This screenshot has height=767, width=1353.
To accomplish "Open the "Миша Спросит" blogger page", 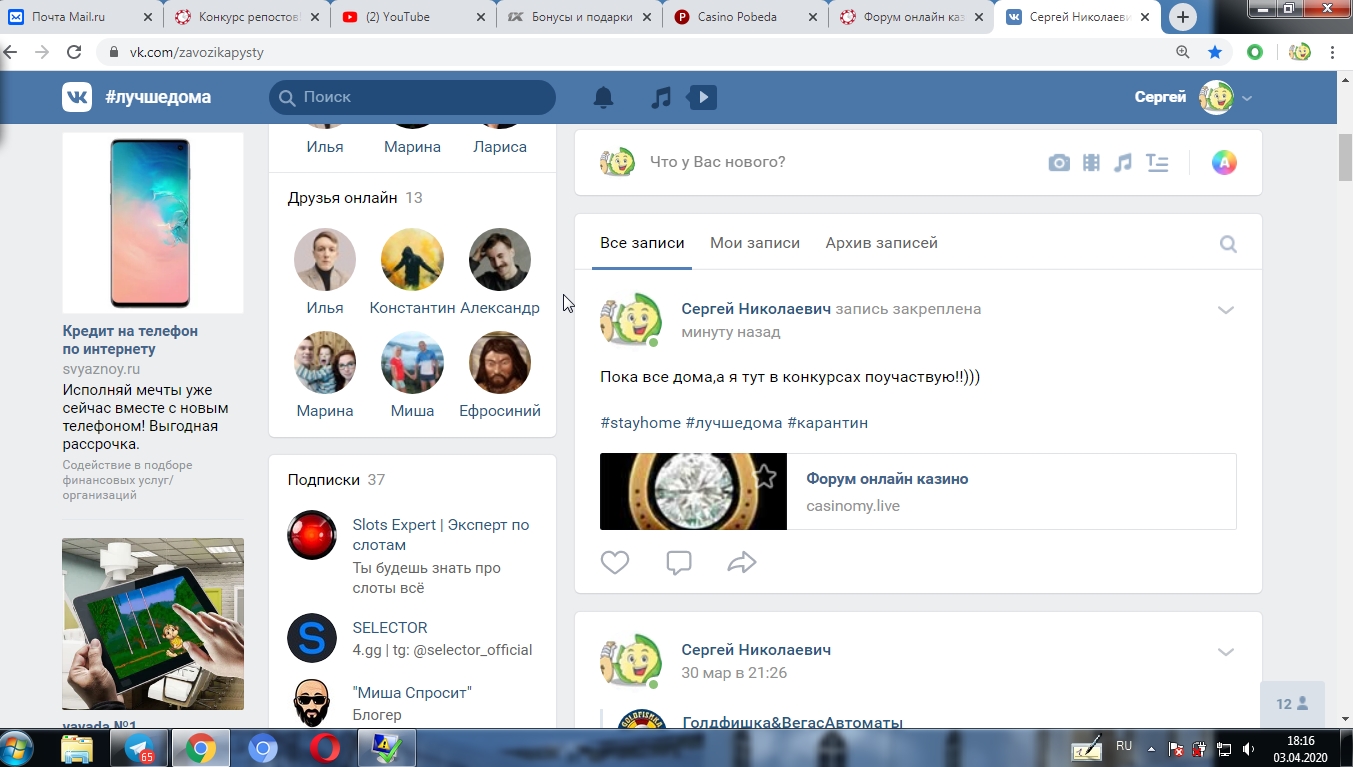I will tap(412, 693).
